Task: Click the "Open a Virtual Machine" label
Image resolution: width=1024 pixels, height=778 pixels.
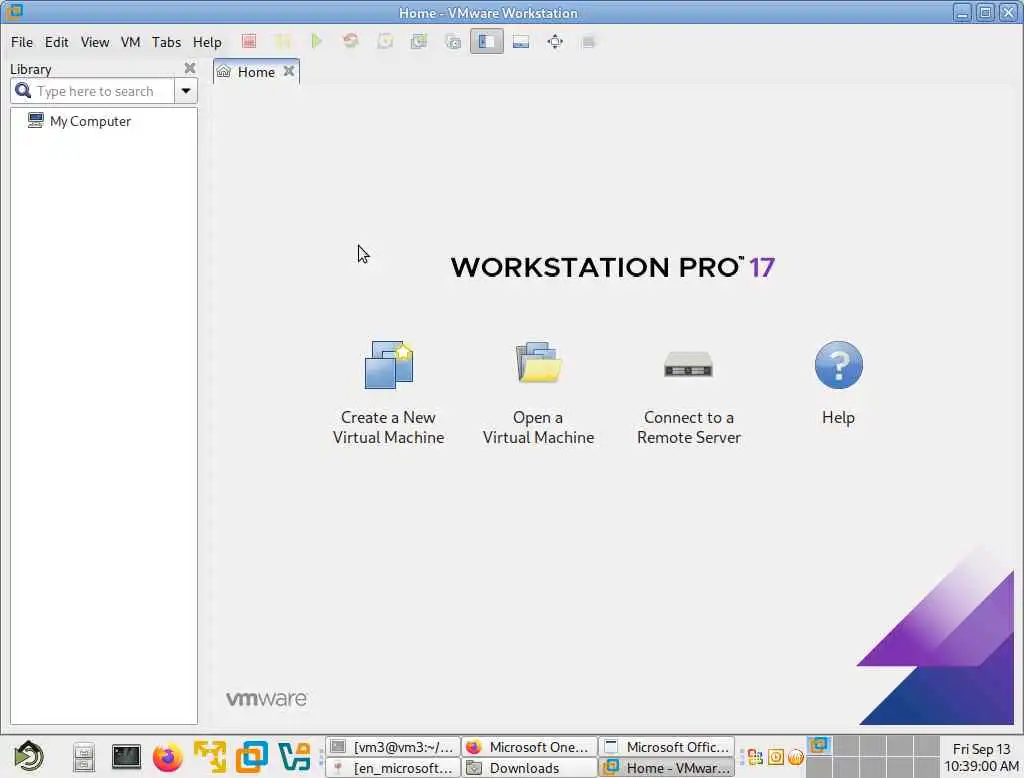Action: (539, 427)
